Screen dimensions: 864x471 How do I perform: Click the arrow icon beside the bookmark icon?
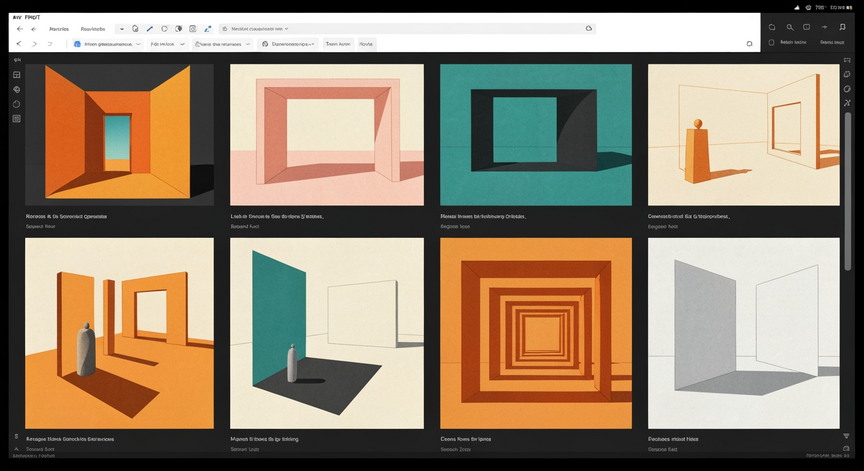(x=824, y=27)
